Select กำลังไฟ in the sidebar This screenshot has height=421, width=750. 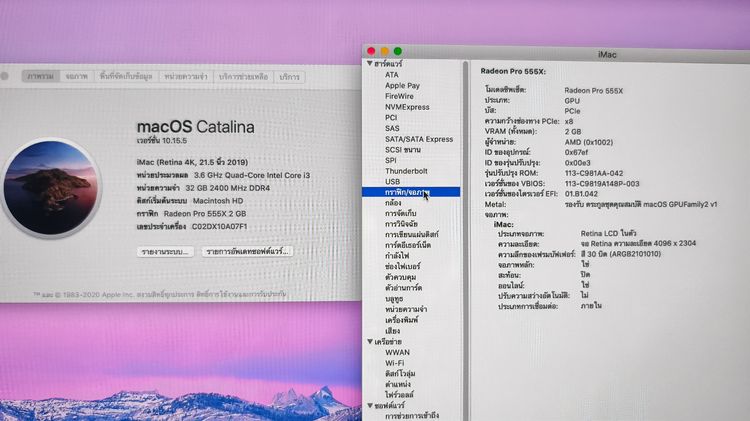tap(397, 256)
